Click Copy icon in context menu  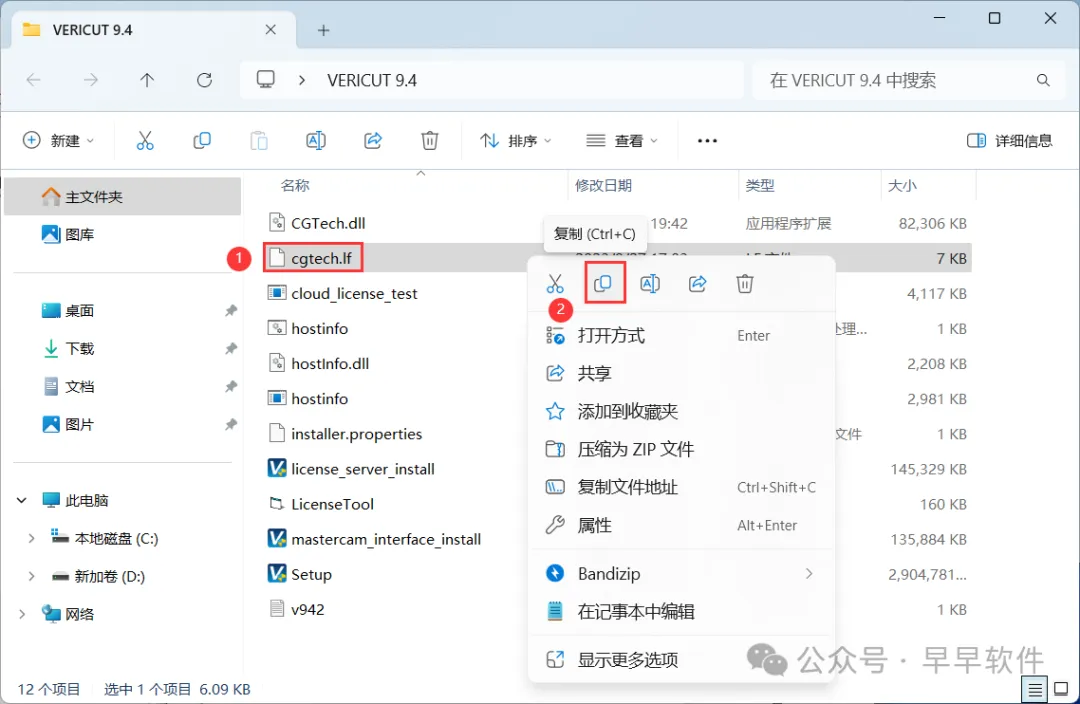tap(603, 283)
